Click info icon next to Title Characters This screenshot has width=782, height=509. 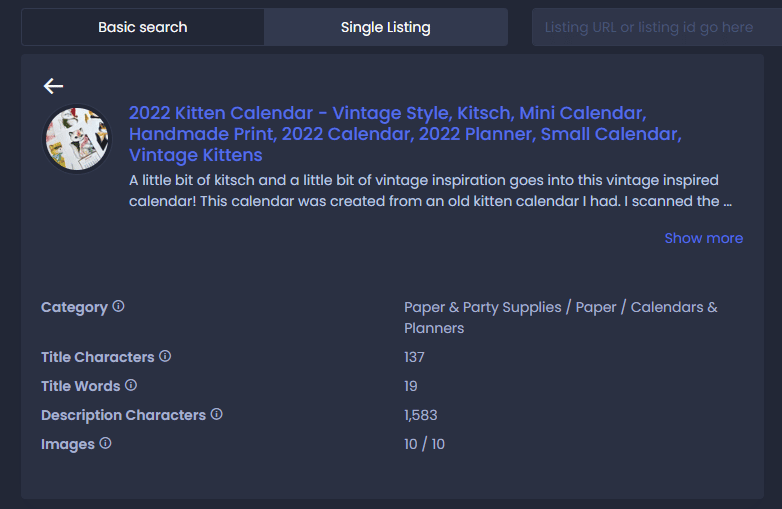click(x=165, y=356)
